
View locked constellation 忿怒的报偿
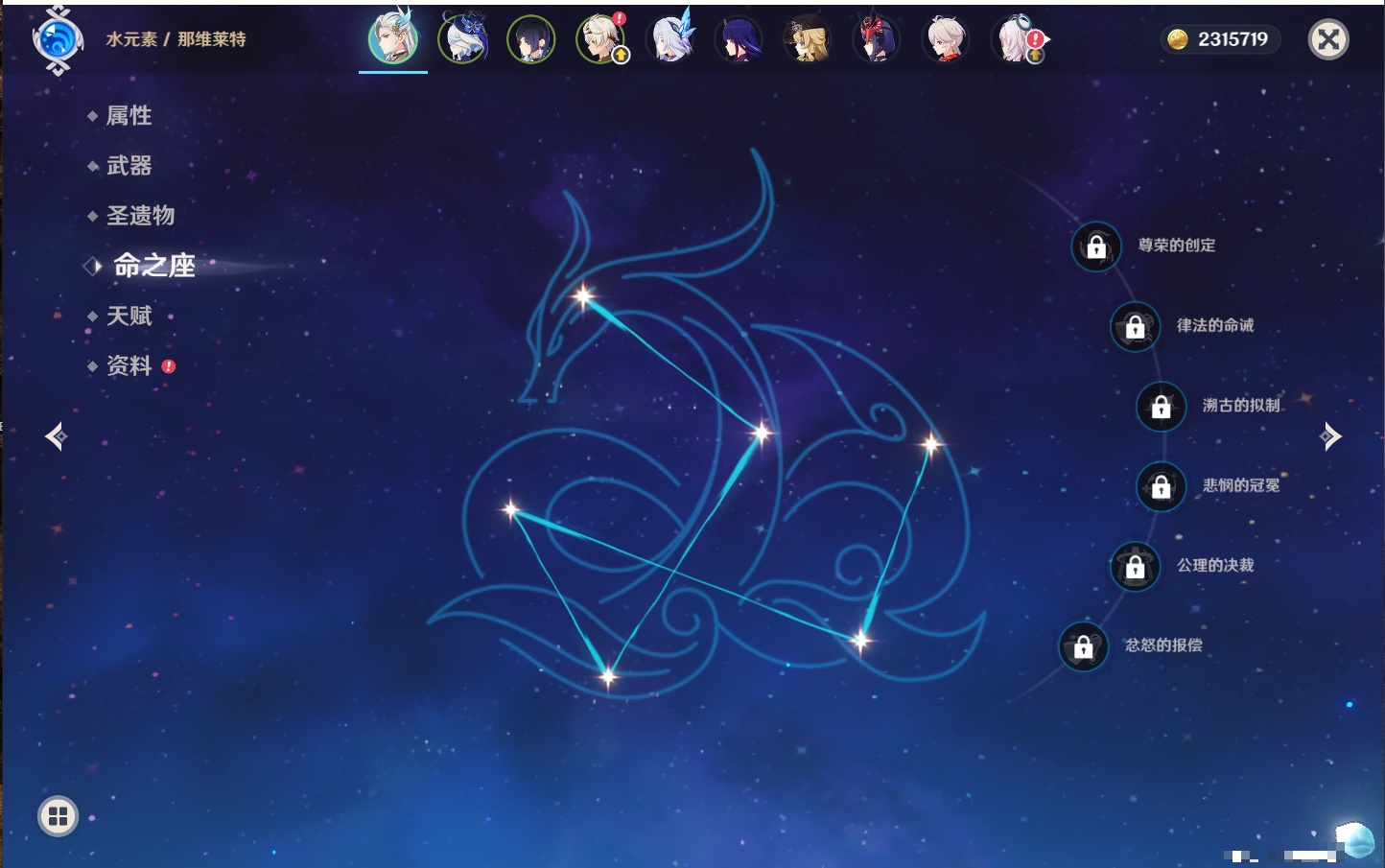[x=1084, y=646]
